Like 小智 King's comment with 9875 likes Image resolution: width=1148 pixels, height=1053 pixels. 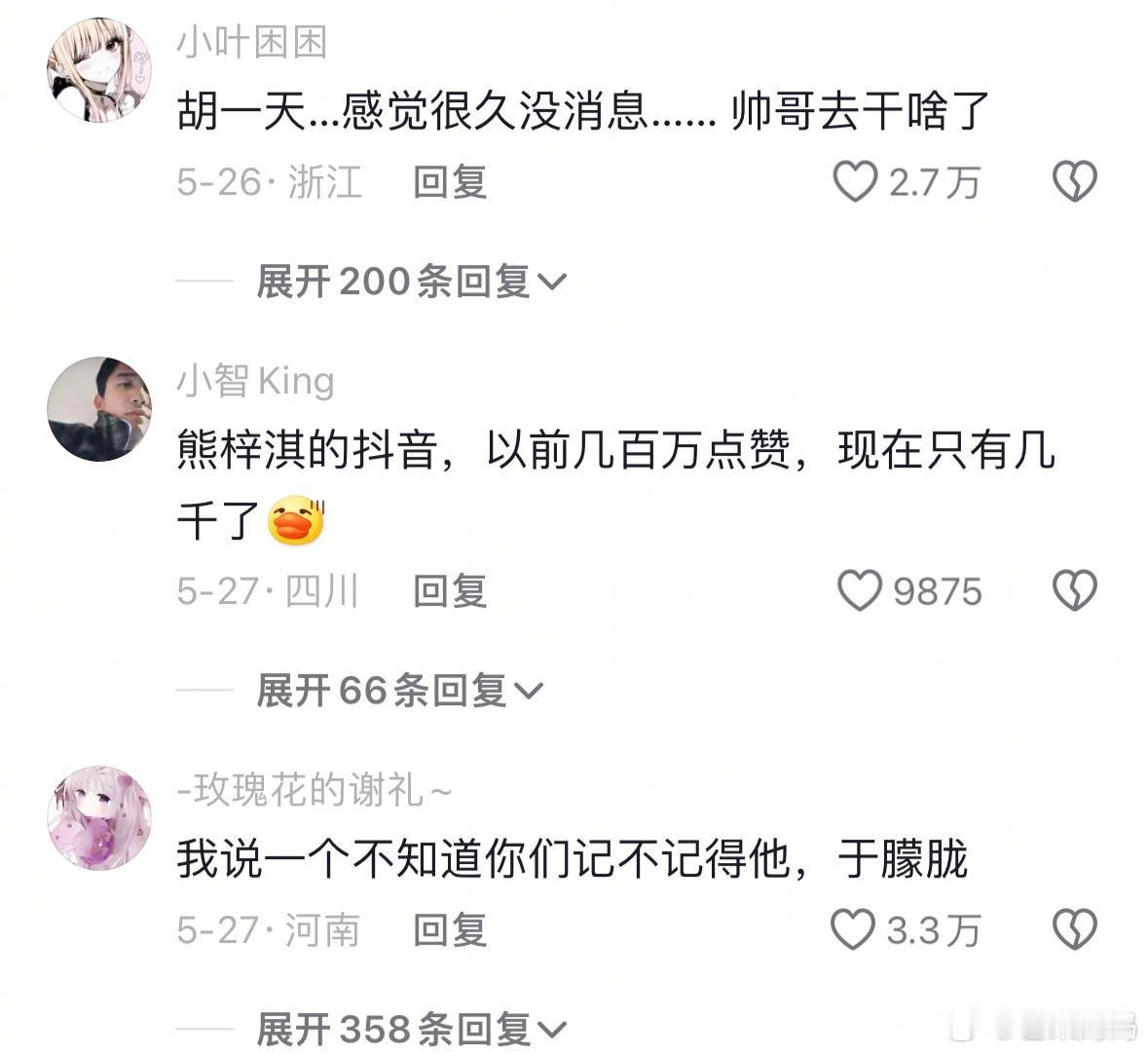point(860,590)
